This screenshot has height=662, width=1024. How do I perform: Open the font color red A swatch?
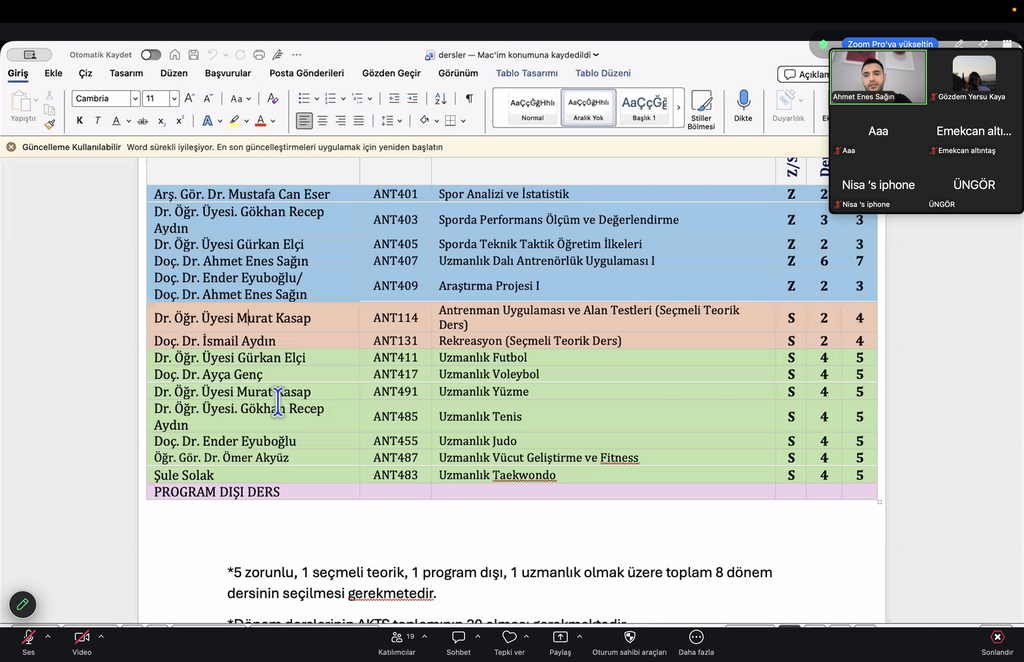tap(261, 121)
